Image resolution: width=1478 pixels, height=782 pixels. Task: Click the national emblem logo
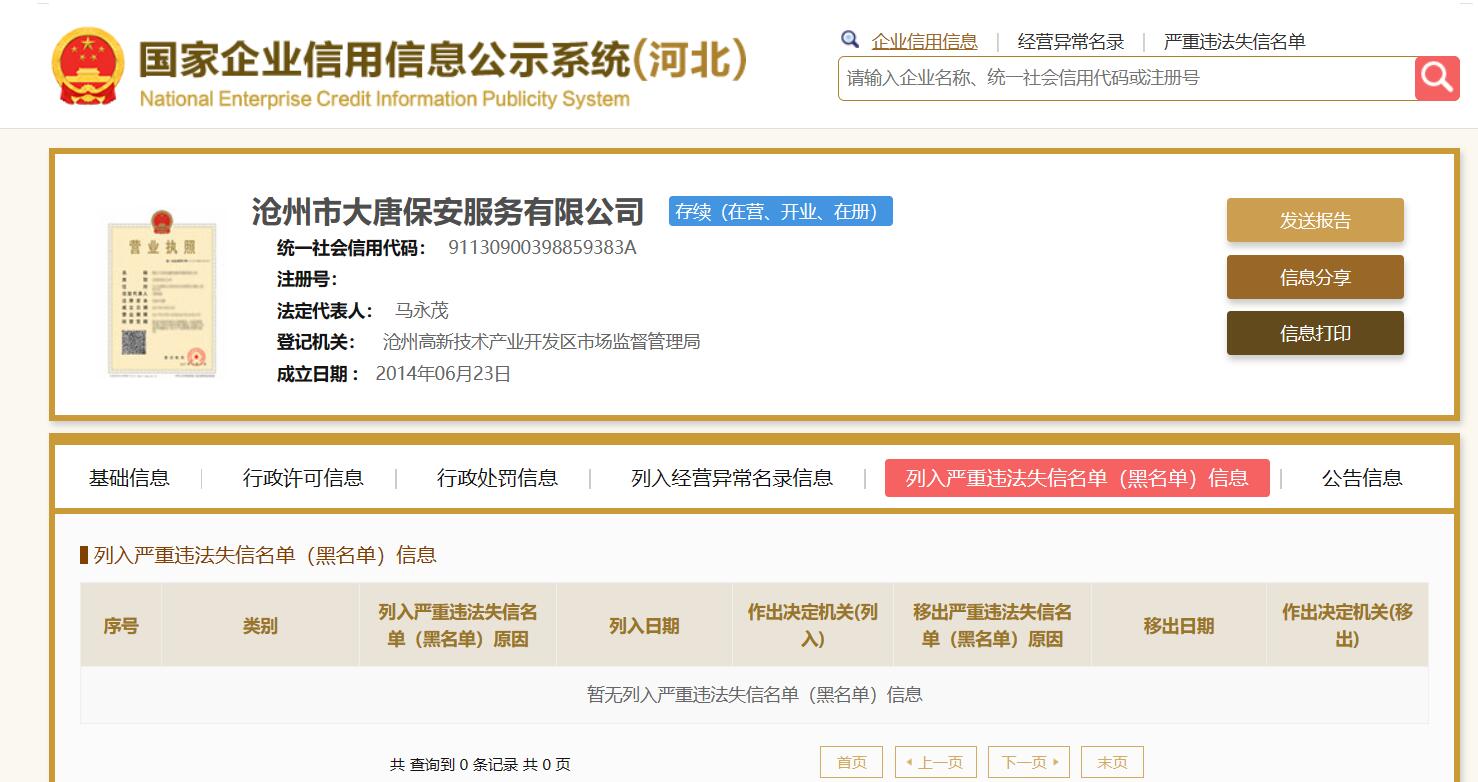click(x=88, y=67)
